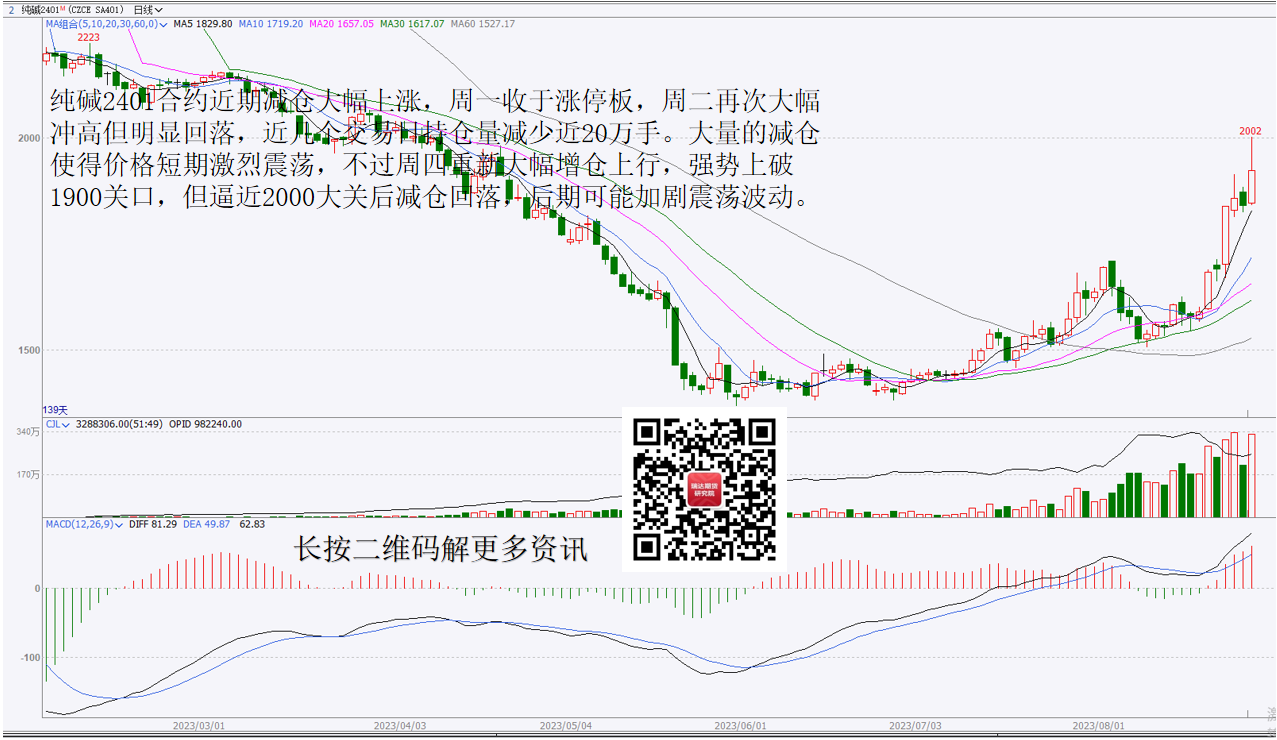Open the 日线 period dropdown
The height and width of the screenshot is (740, 1277).
(148, 9)
